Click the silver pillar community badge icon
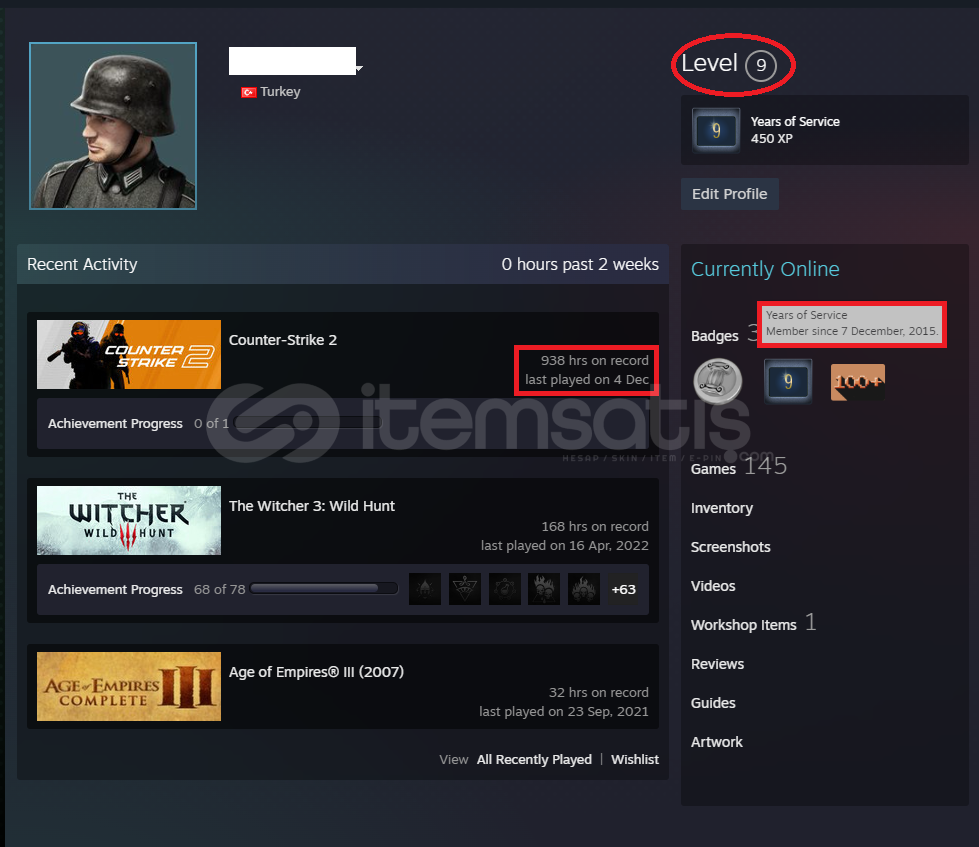979x847 pixels. point(717,381)
